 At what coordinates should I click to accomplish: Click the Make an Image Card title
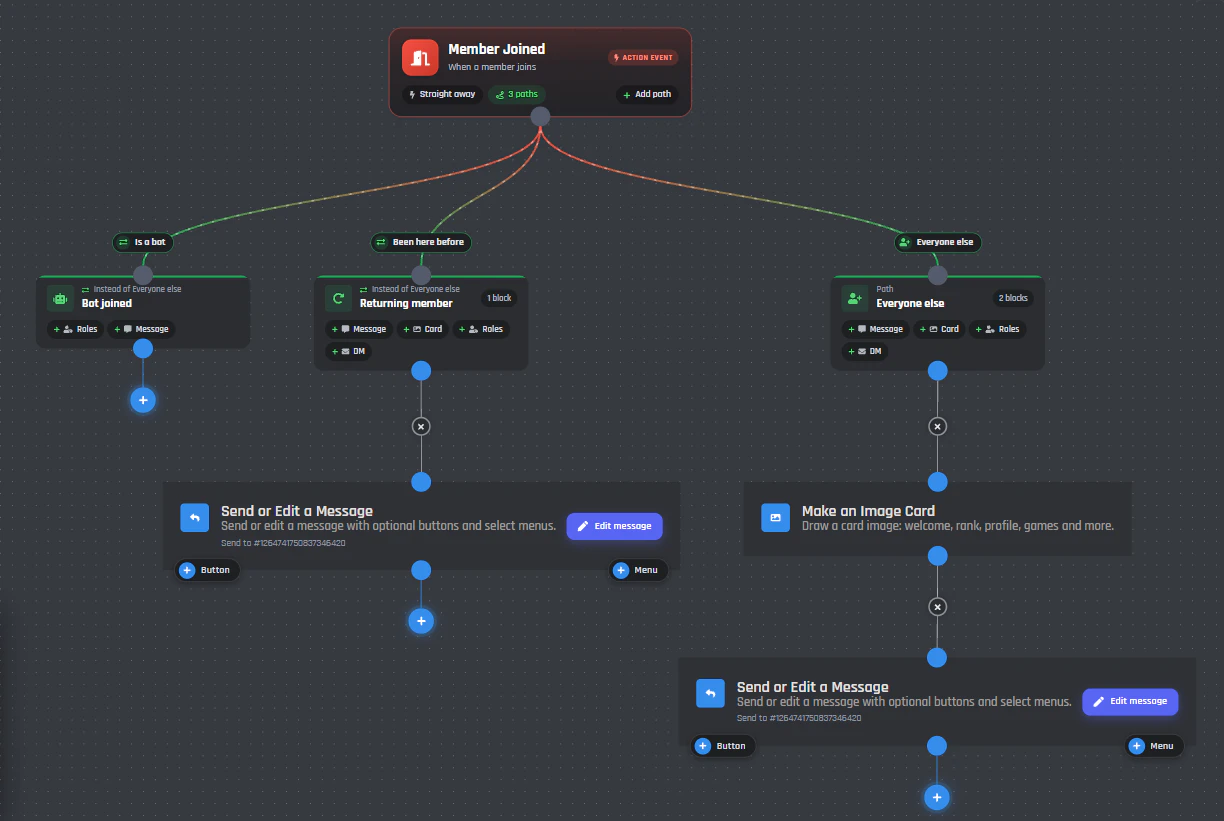coord(868,511)
